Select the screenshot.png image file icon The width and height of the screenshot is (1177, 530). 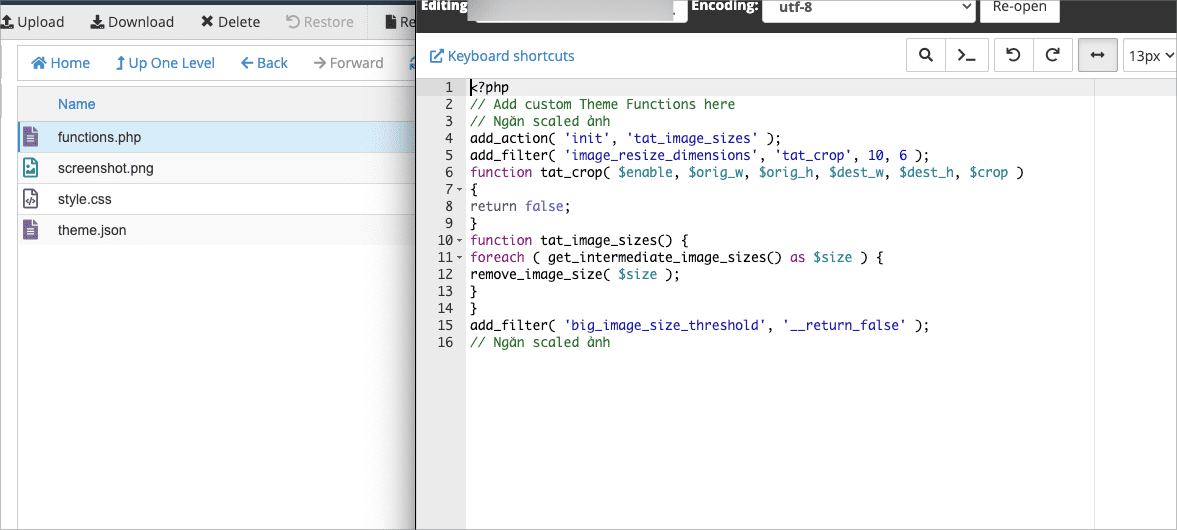(x=31, y=168)
